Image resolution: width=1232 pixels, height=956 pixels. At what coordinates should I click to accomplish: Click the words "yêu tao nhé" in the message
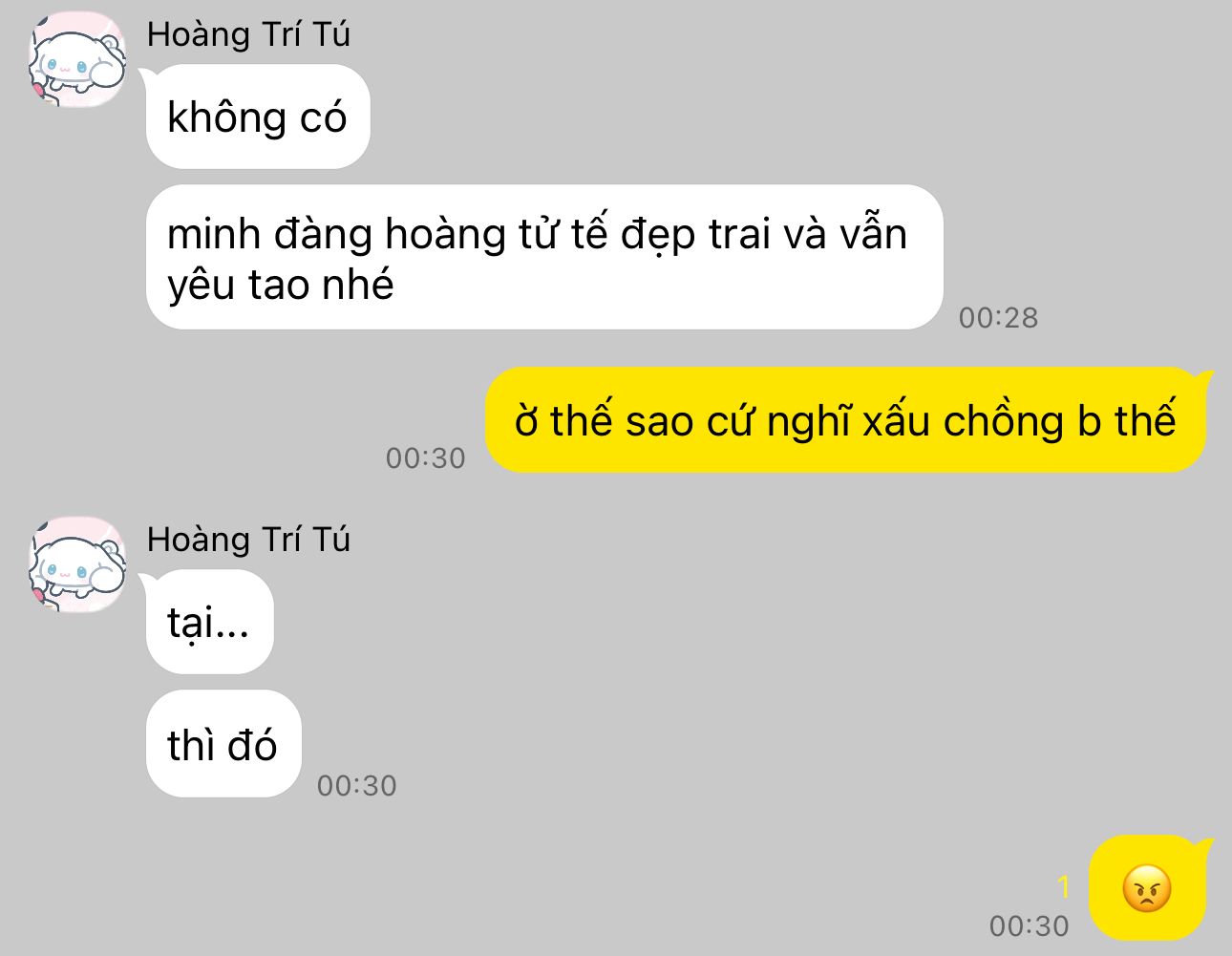coord(281,285)
